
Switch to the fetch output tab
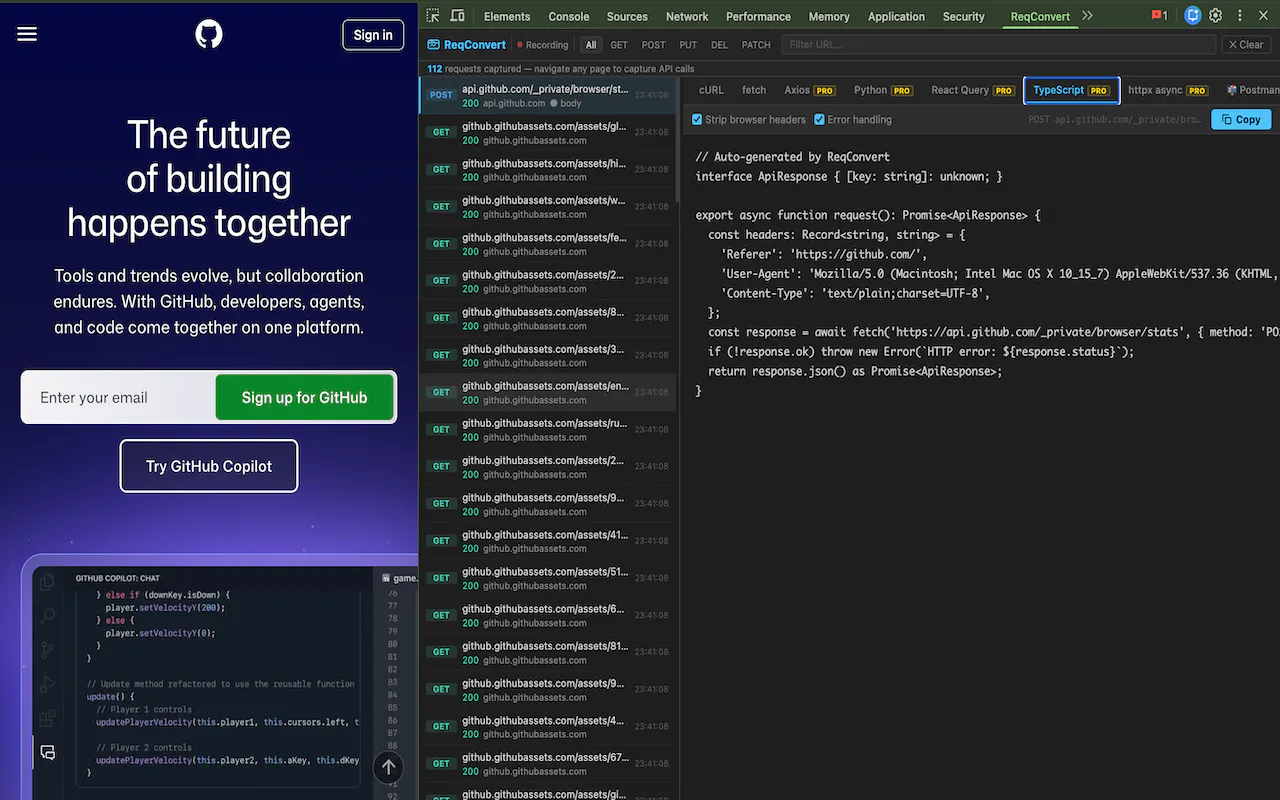754,90
